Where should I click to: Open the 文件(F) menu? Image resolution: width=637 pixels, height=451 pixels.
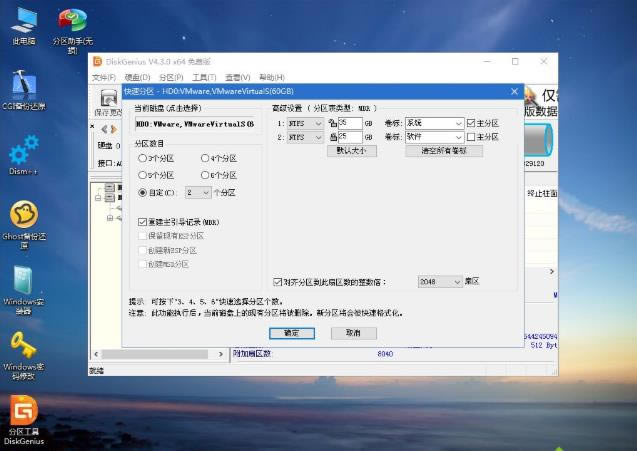click(104, 77)
